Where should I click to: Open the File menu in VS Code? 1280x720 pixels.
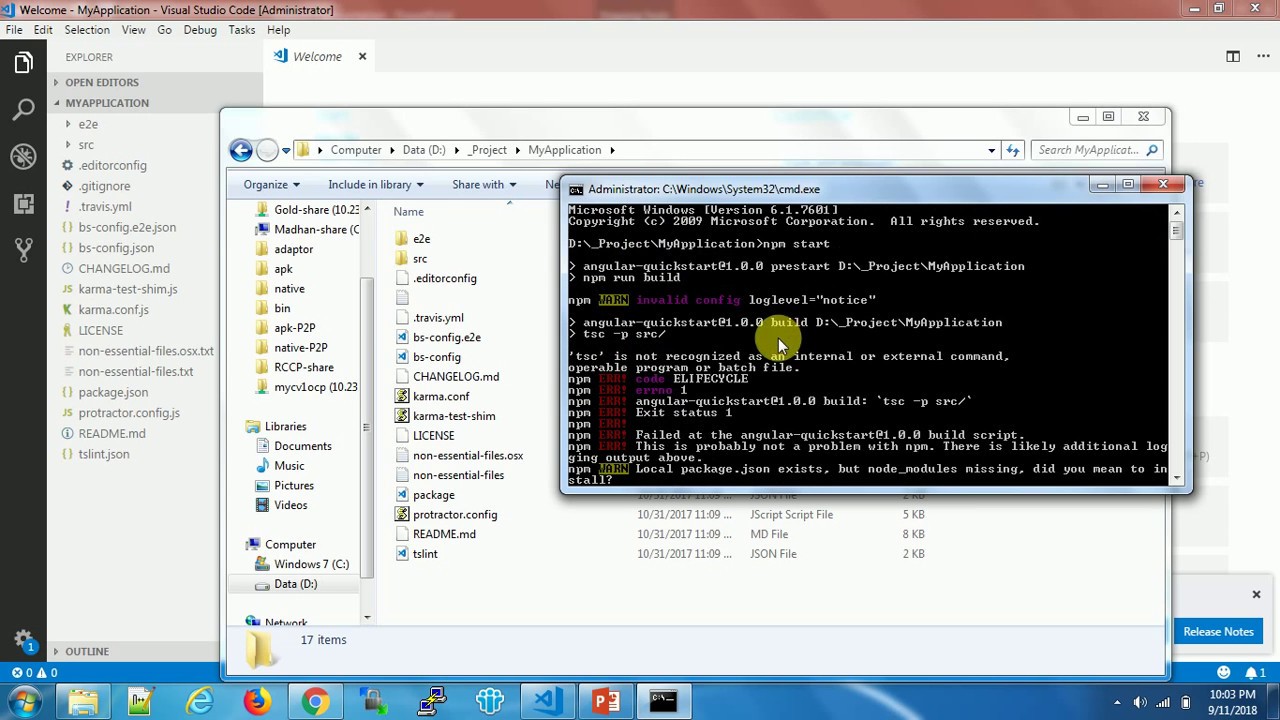[x=14, y=30]
